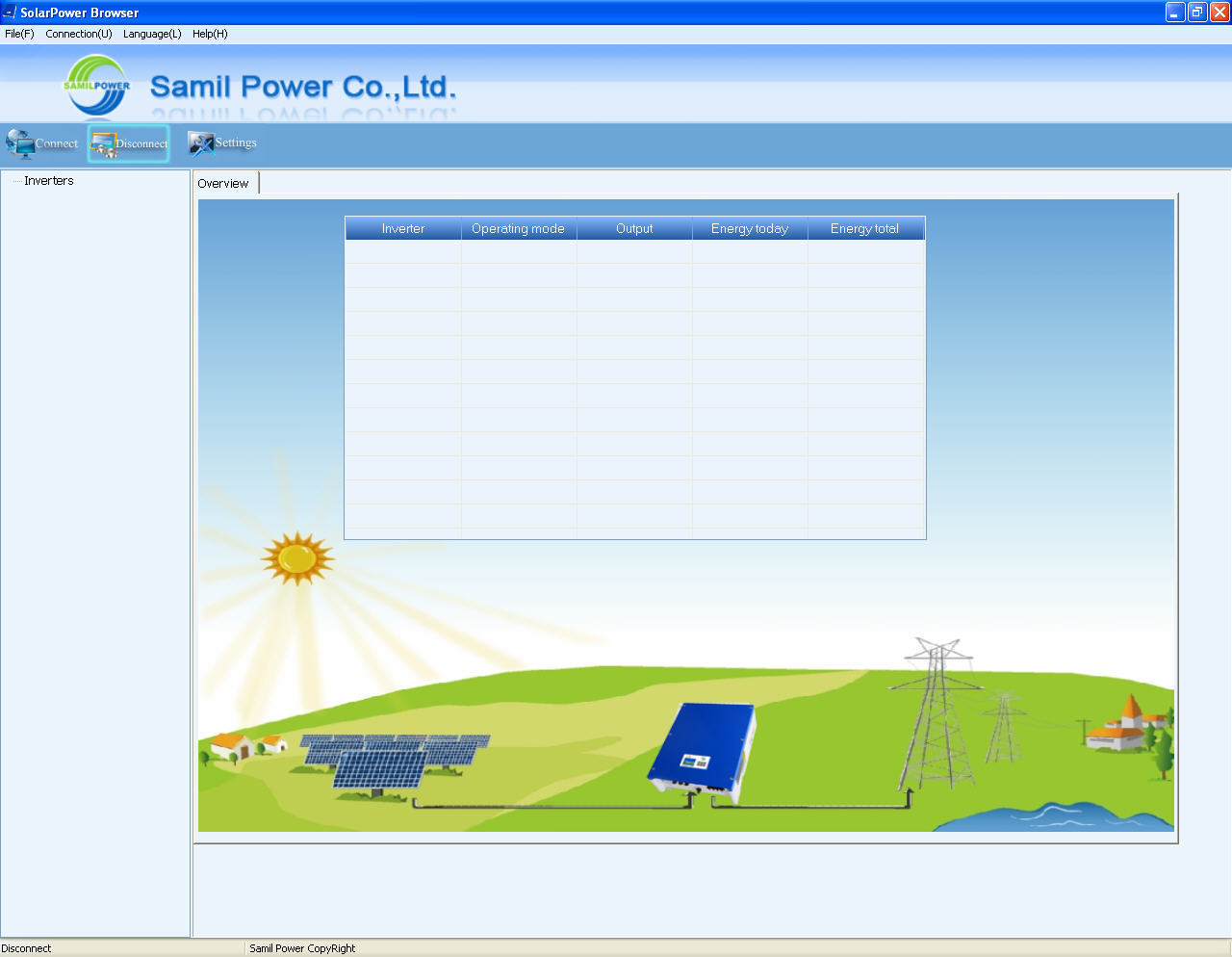Click 'Samil Power Co.,Ltd.' banner title
The width and height of the screenshot is (1232, 957).
303,87
